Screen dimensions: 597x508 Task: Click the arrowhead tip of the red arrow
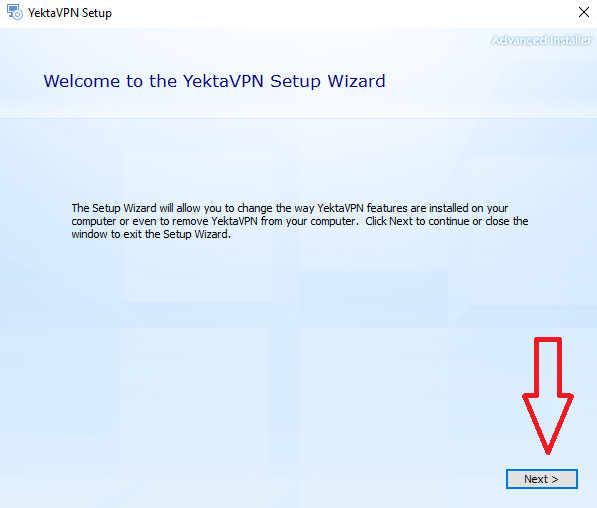pos(548,449)
